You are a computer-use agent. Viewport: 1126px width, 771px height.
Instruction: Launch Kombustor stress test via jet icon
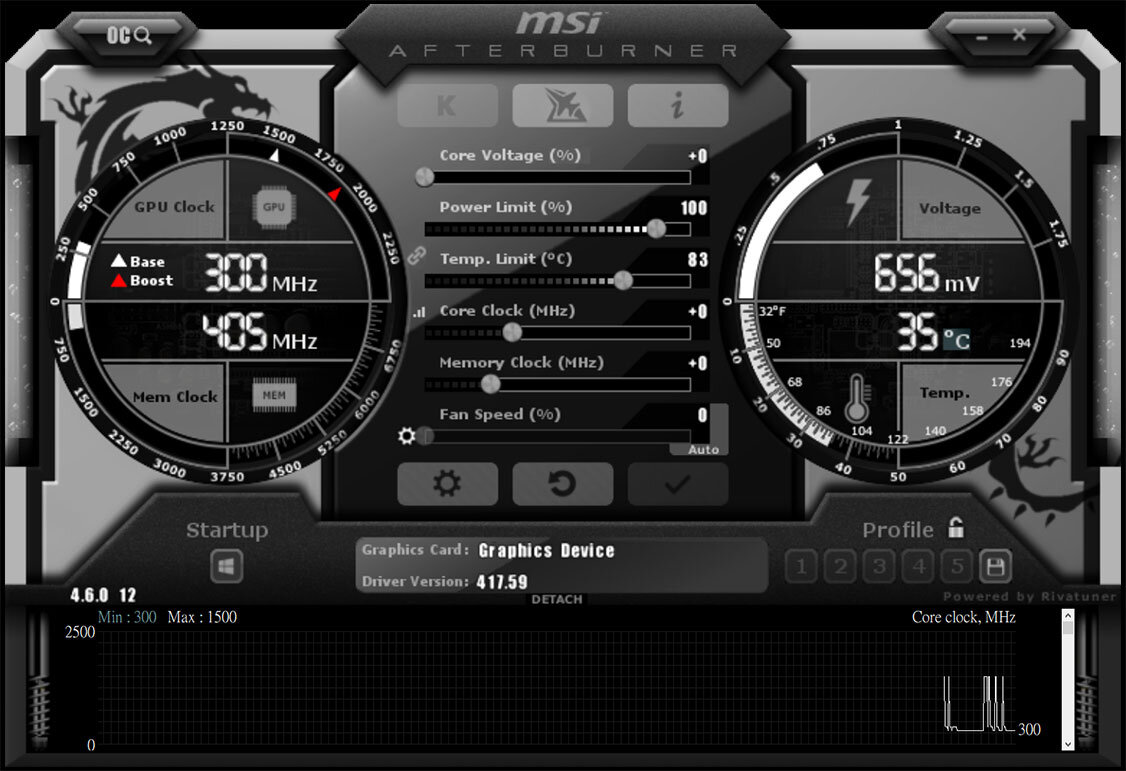click(x=563, y=105)
